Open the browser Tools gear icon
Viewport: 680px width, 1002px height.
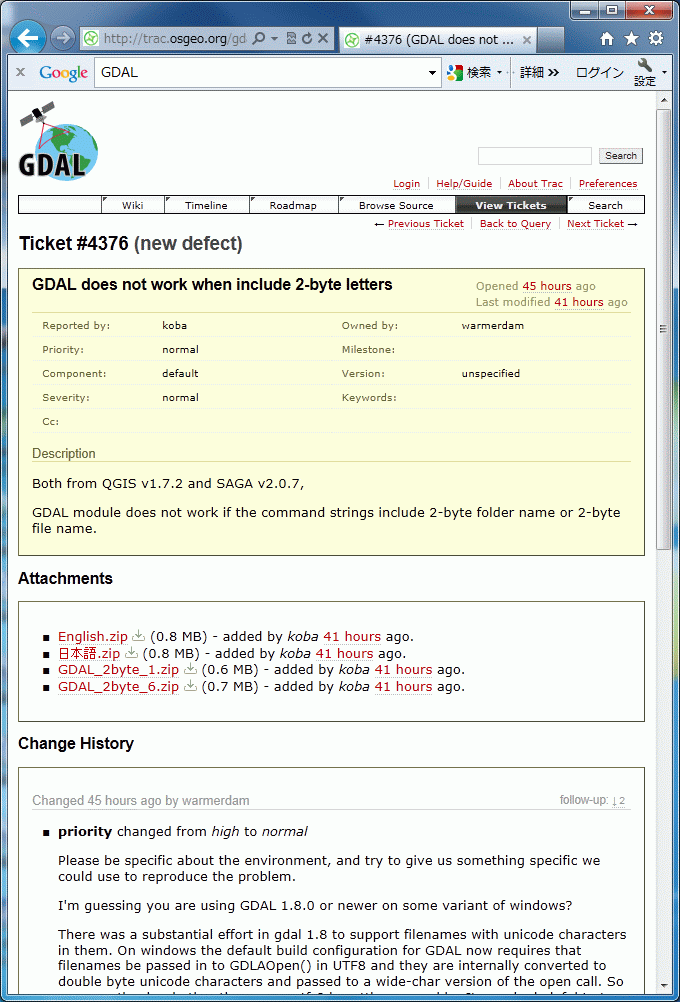coord(656,39)
